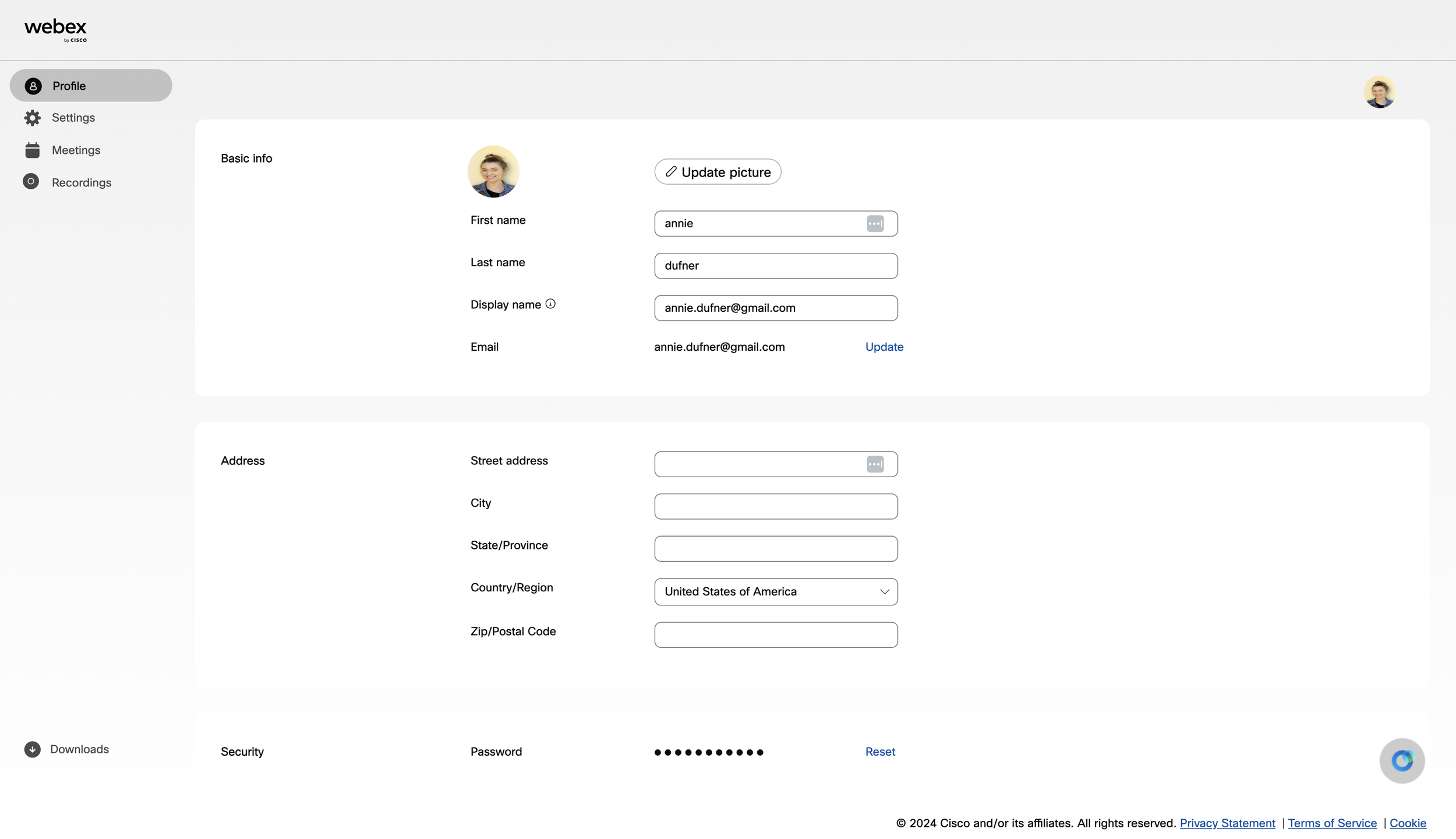Click the Basic info section heading
1456x839 pixels.
pyautogui.click(x=246, y=158)
